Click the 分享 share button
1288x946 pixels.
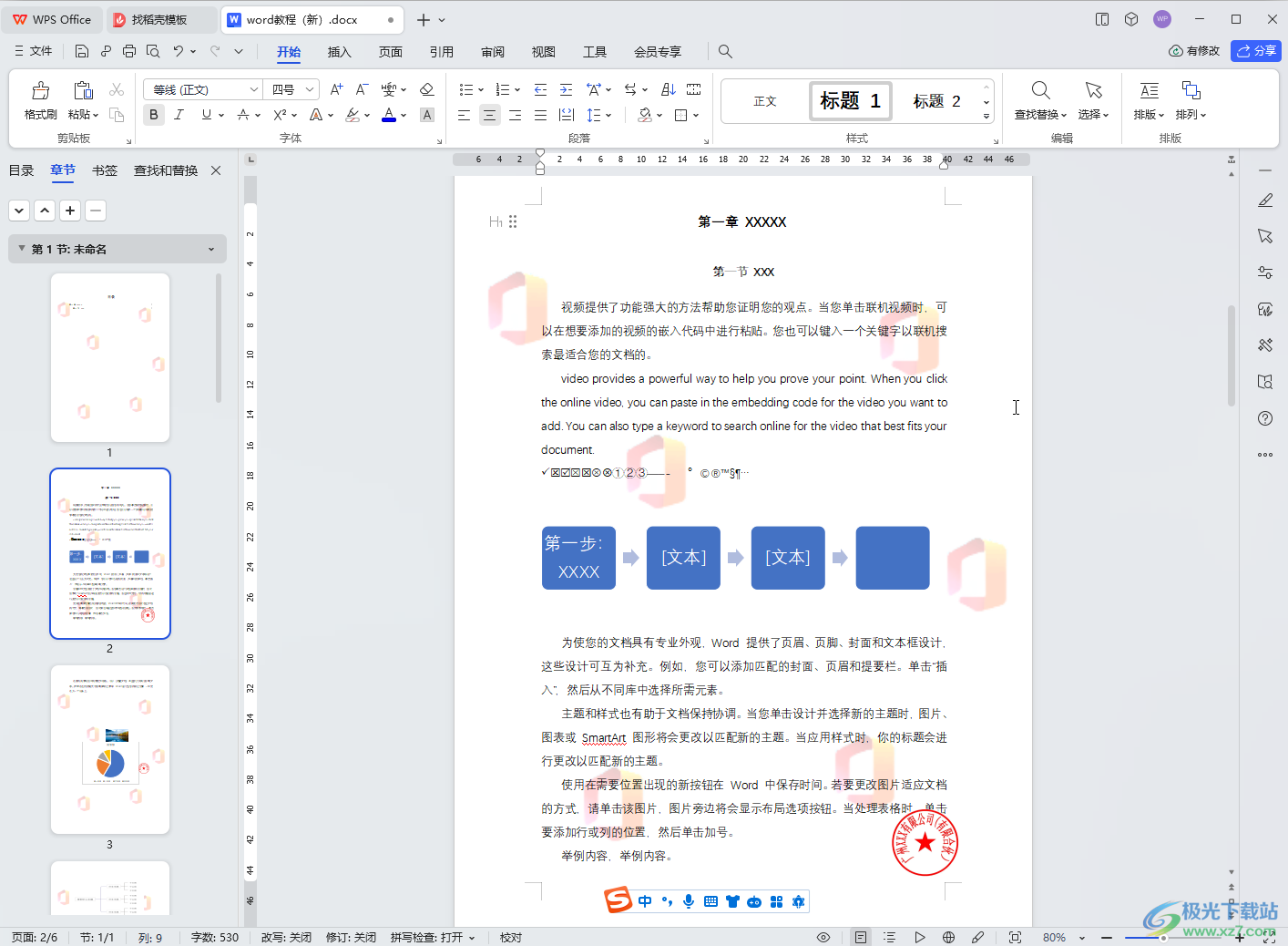[1256, 51]
